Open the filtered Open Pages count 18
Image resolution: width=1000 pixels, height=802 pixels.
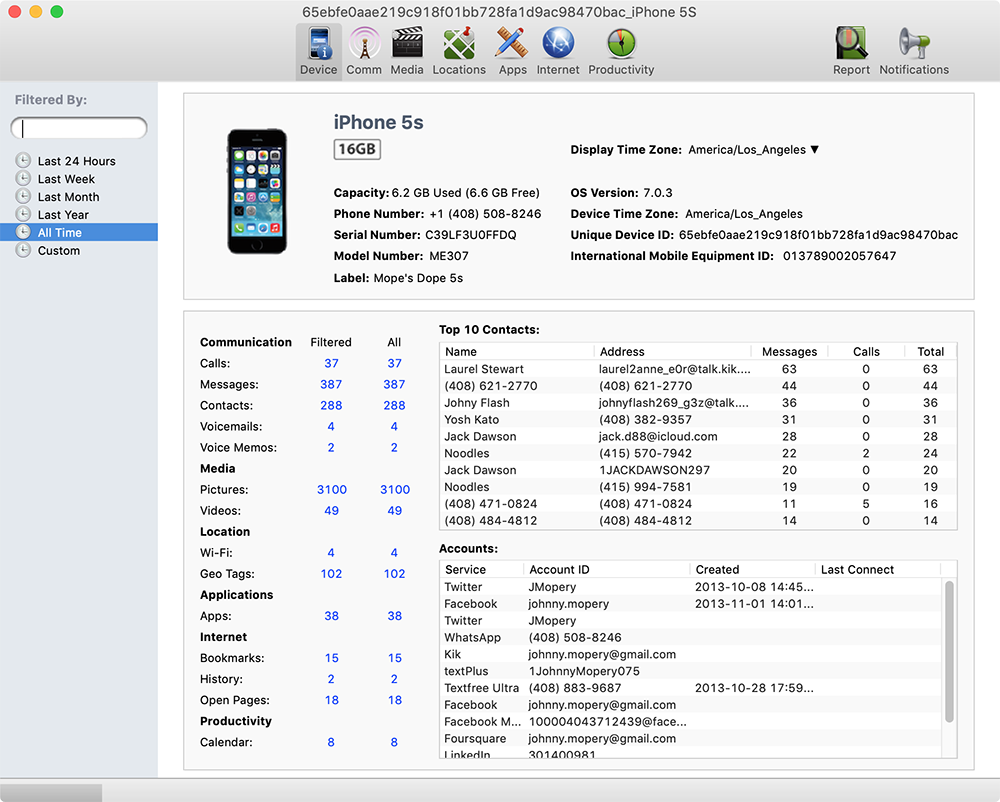331,700
